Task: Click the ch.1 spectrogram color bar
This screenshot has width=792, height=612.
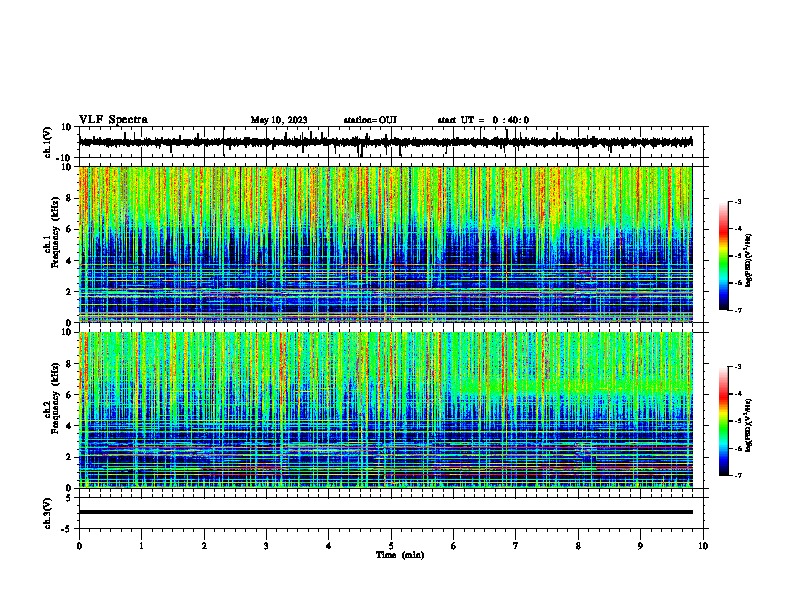Action: 723,256
